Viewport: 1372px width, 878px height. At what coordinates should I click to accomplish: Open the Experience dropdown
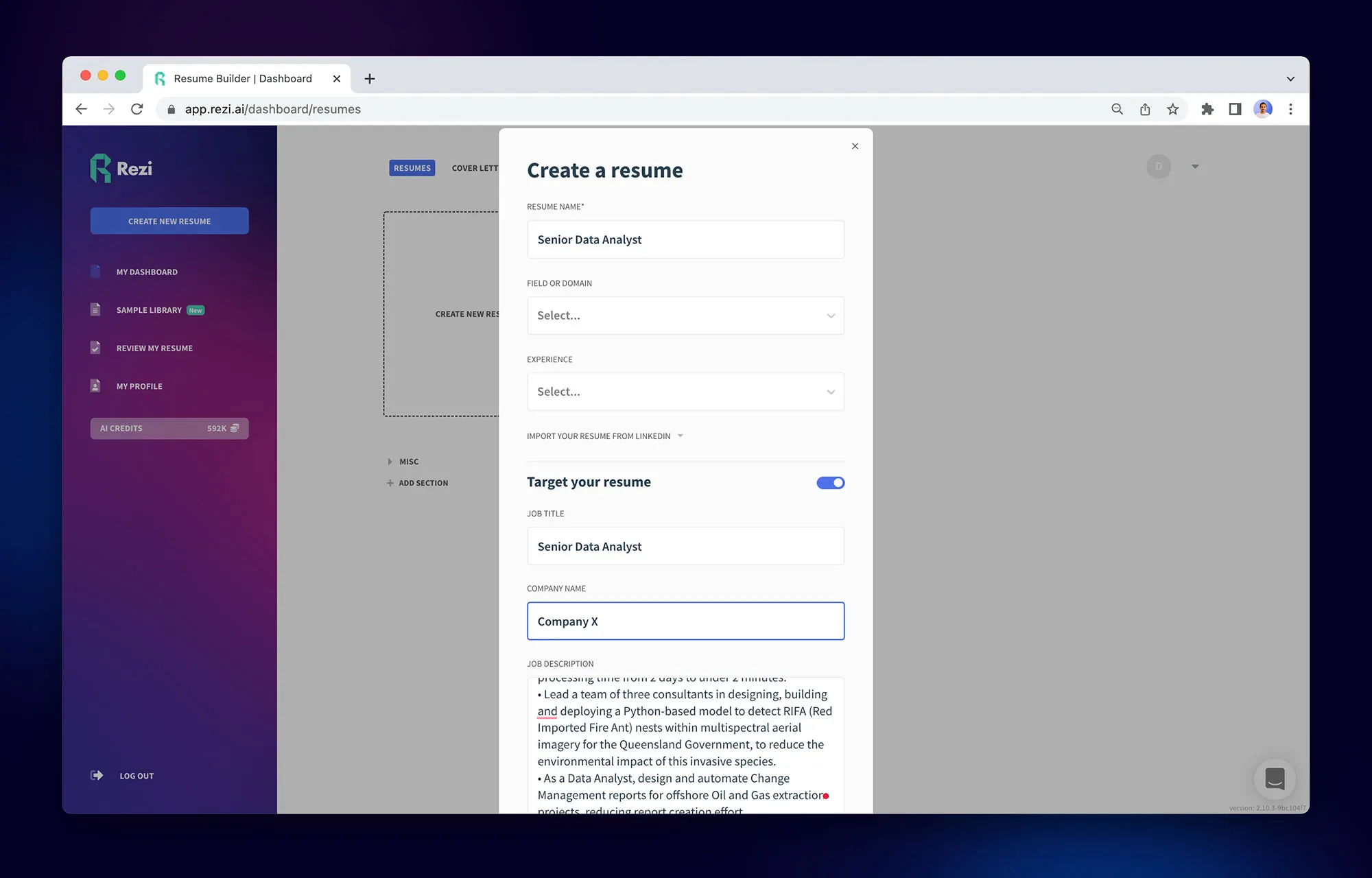coord(685,392)
